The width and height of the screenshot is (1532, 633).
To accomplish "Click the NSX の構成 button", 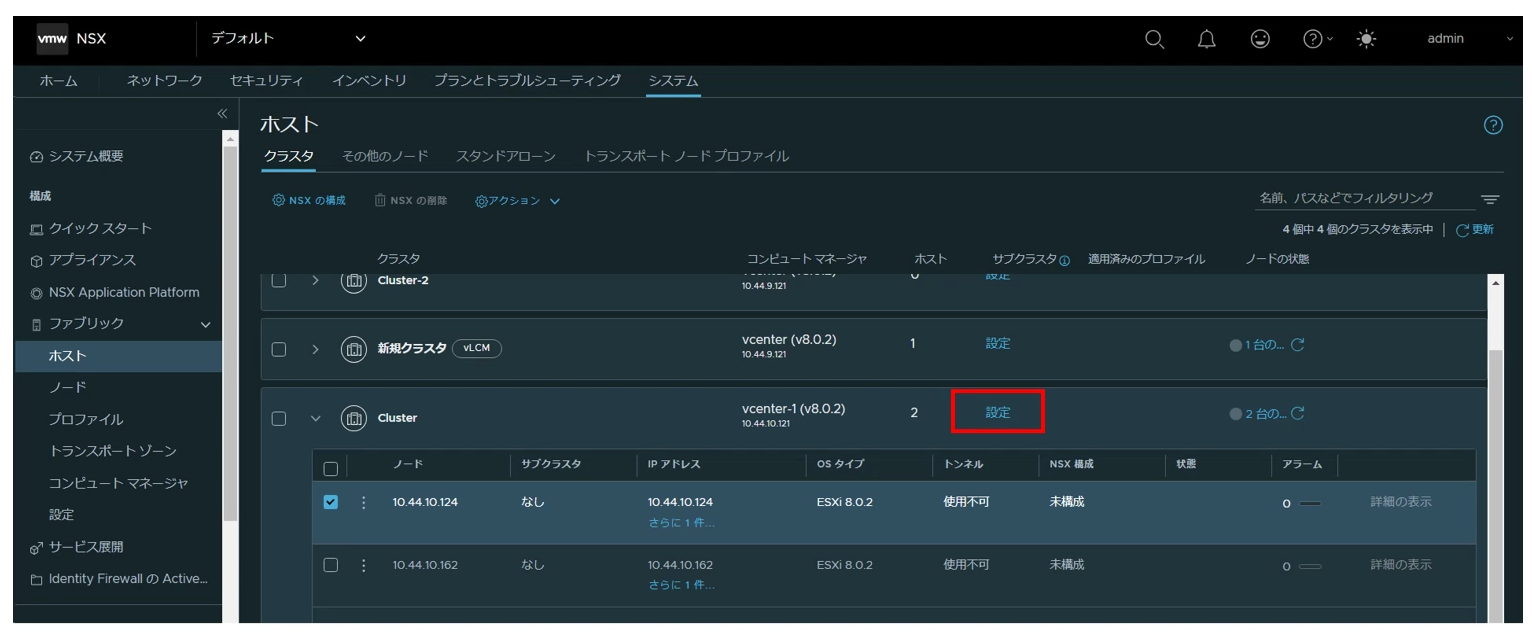I will [309, 201].
